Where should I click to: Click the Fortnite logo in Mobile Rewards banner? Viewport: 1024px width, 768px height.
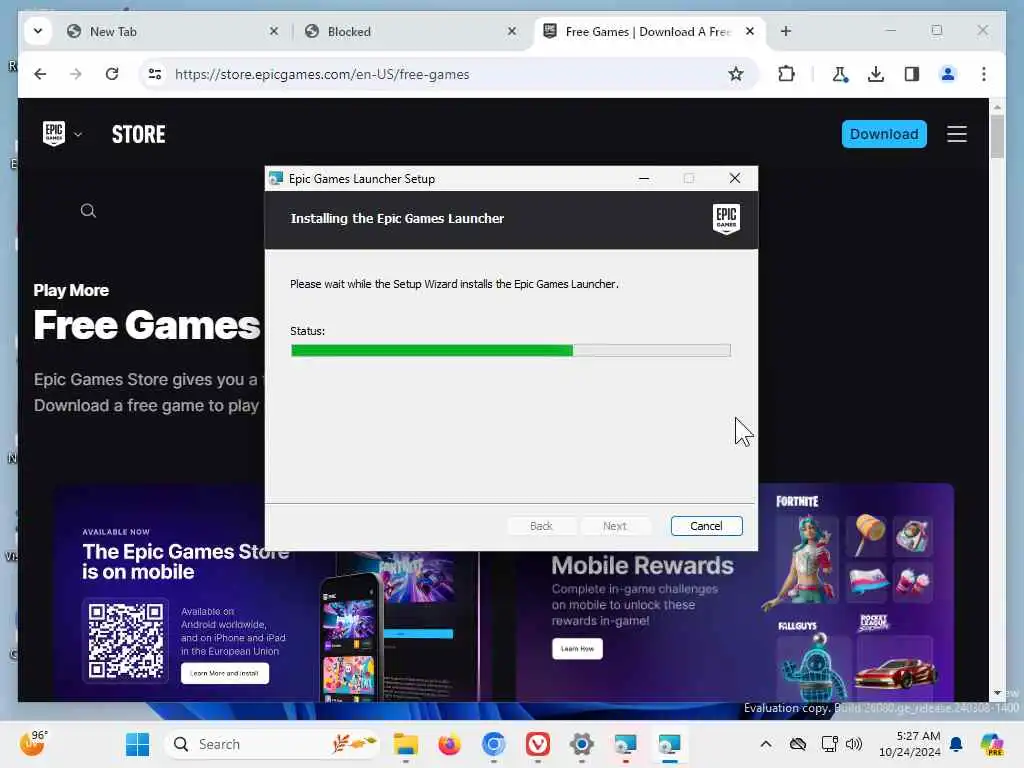[x=797, y=502]
